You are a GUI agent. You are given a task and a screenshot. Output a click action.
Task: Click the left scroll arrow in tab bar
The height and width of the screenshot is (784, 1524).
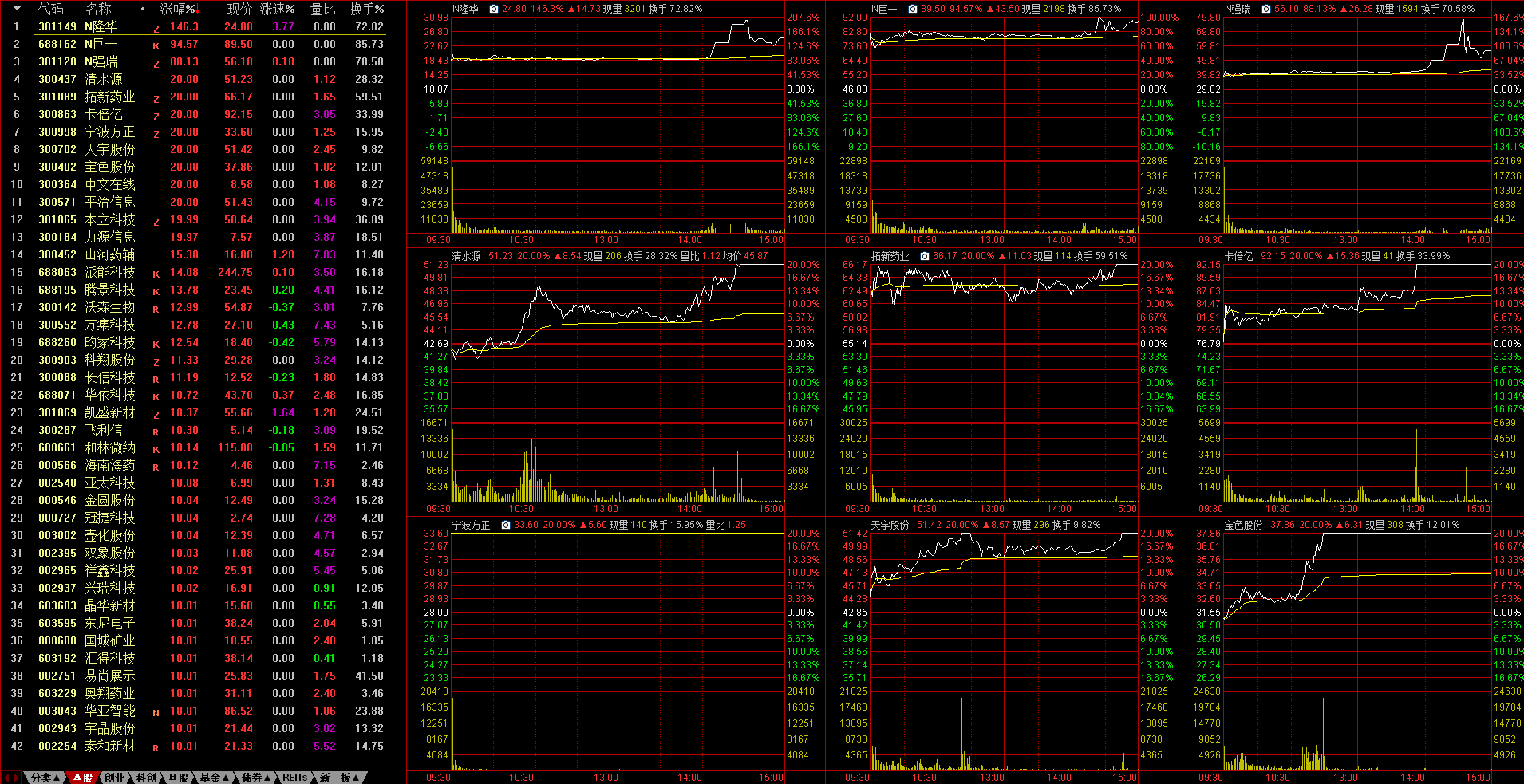click(x=6, y=778)
